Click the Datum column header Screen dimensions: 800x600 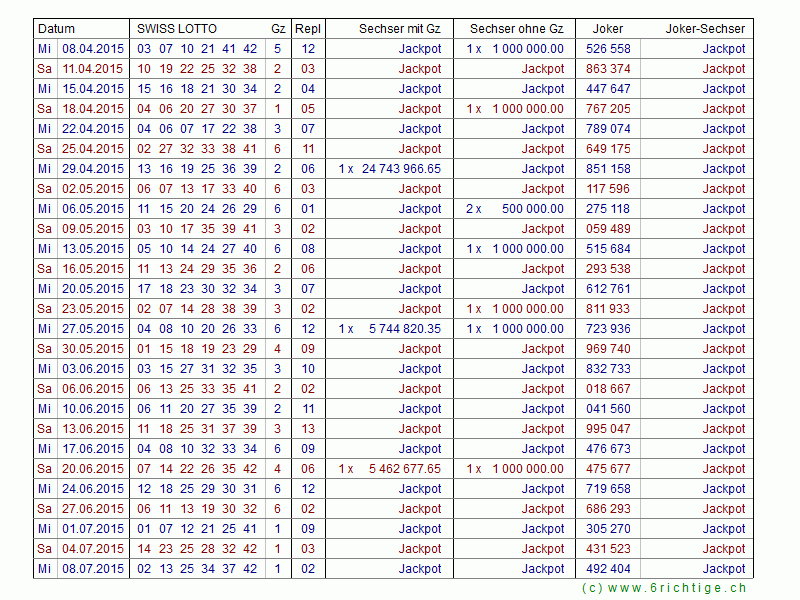pos(56,29)
